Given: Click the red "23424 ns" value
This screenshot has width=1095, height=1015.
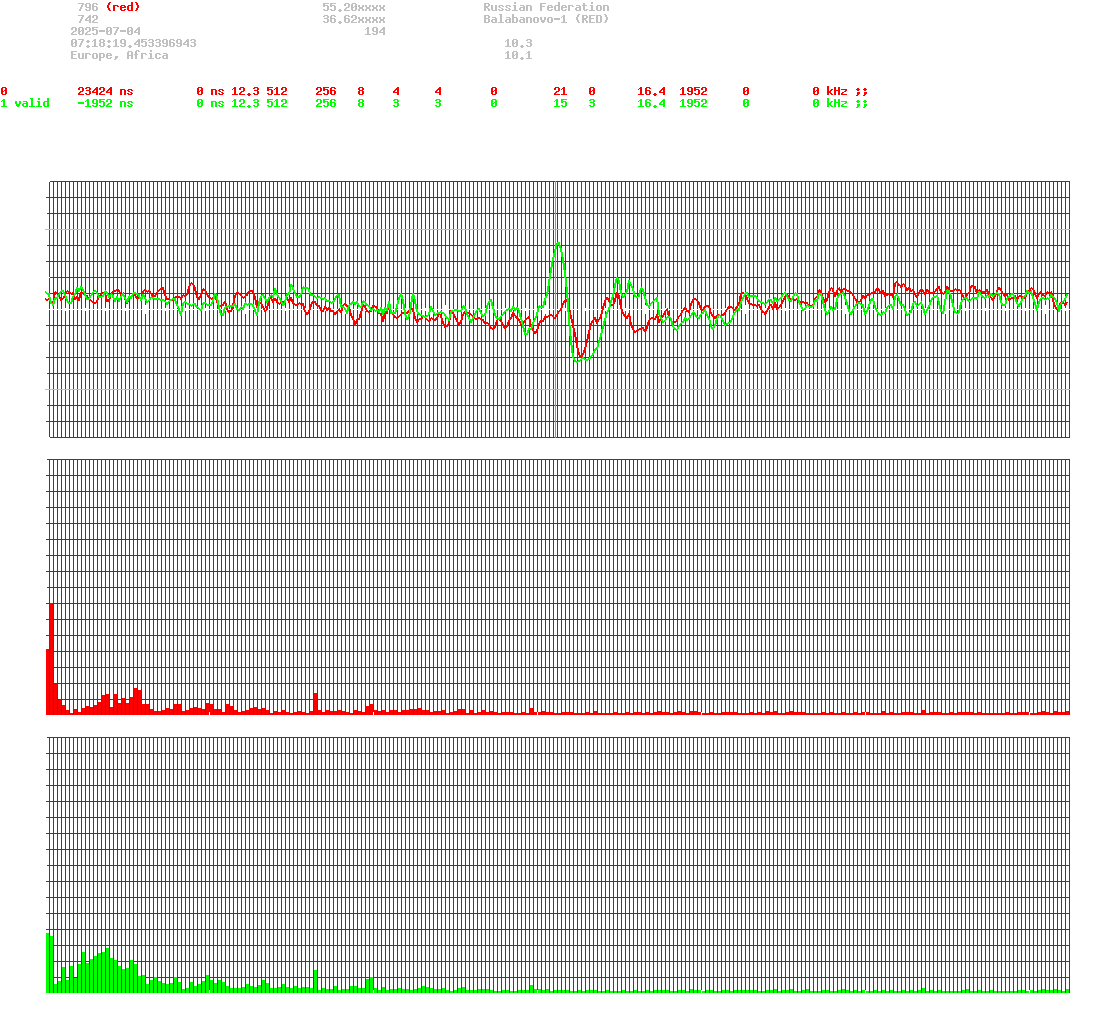Looking at the screenshot, I should [105, 92].
